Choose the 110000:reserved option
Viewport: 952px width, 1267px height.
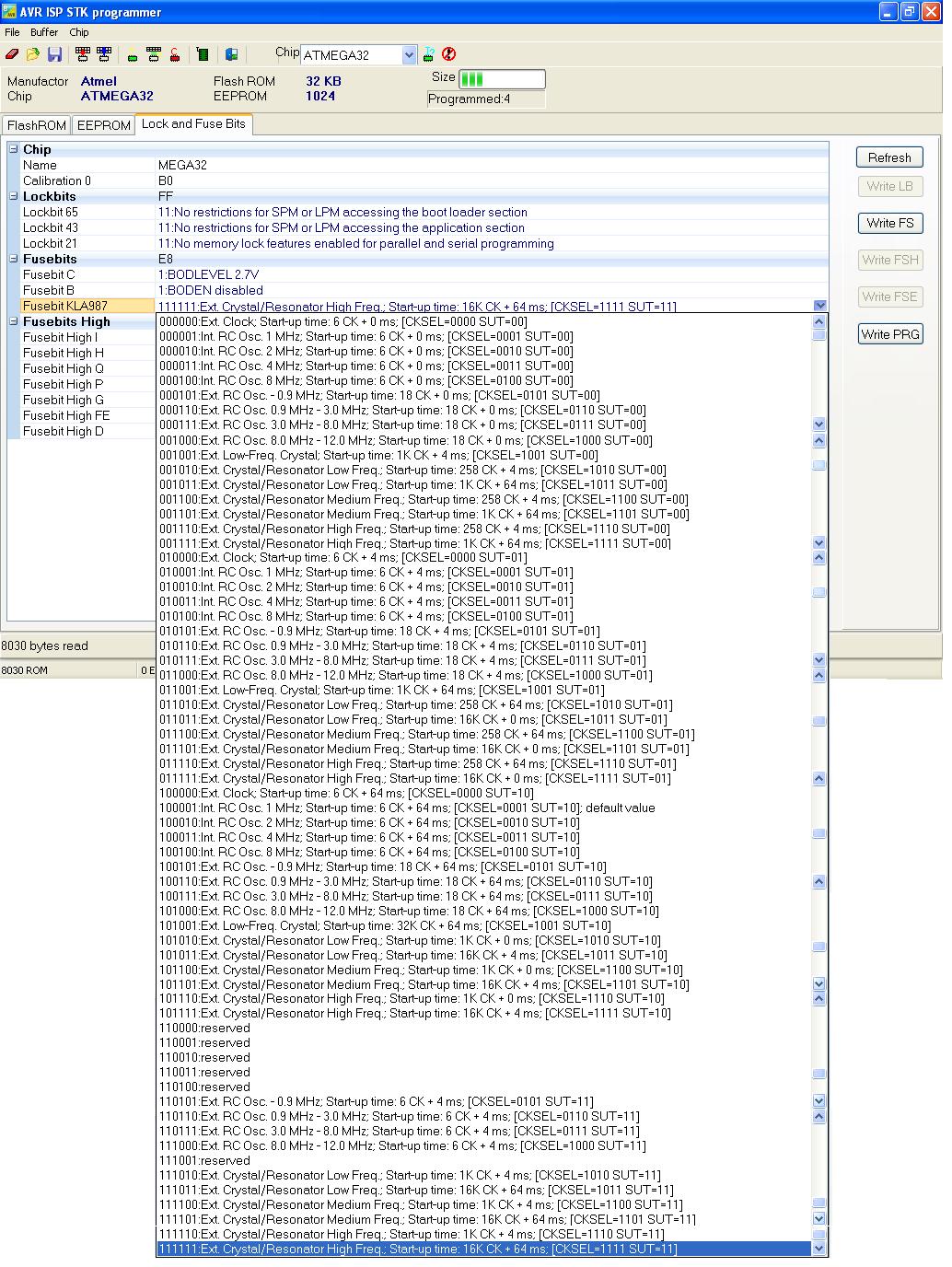point(484,1028)
